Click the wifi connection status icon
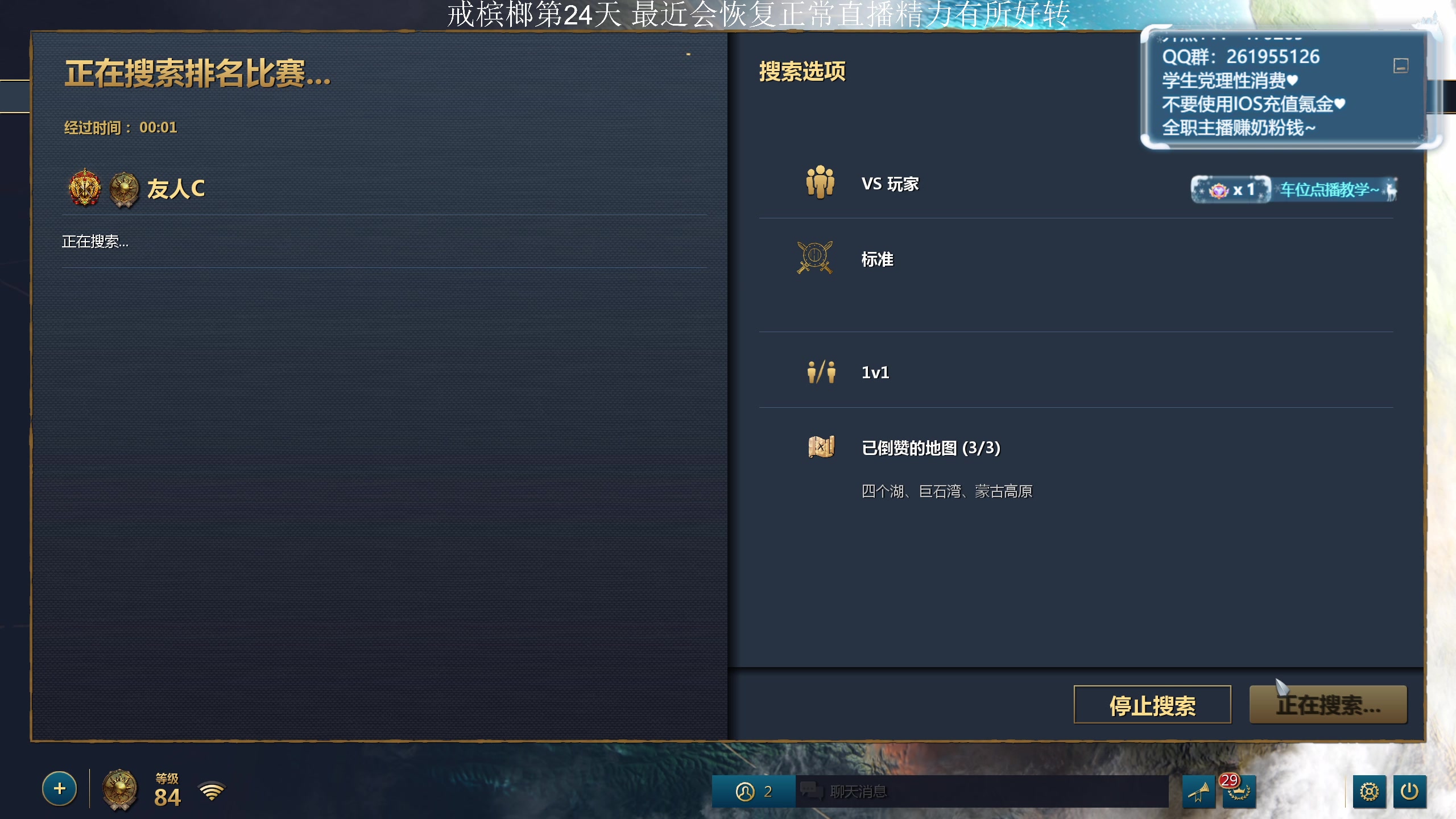Viewport: 1456px width, 819px height. [212, 791]
